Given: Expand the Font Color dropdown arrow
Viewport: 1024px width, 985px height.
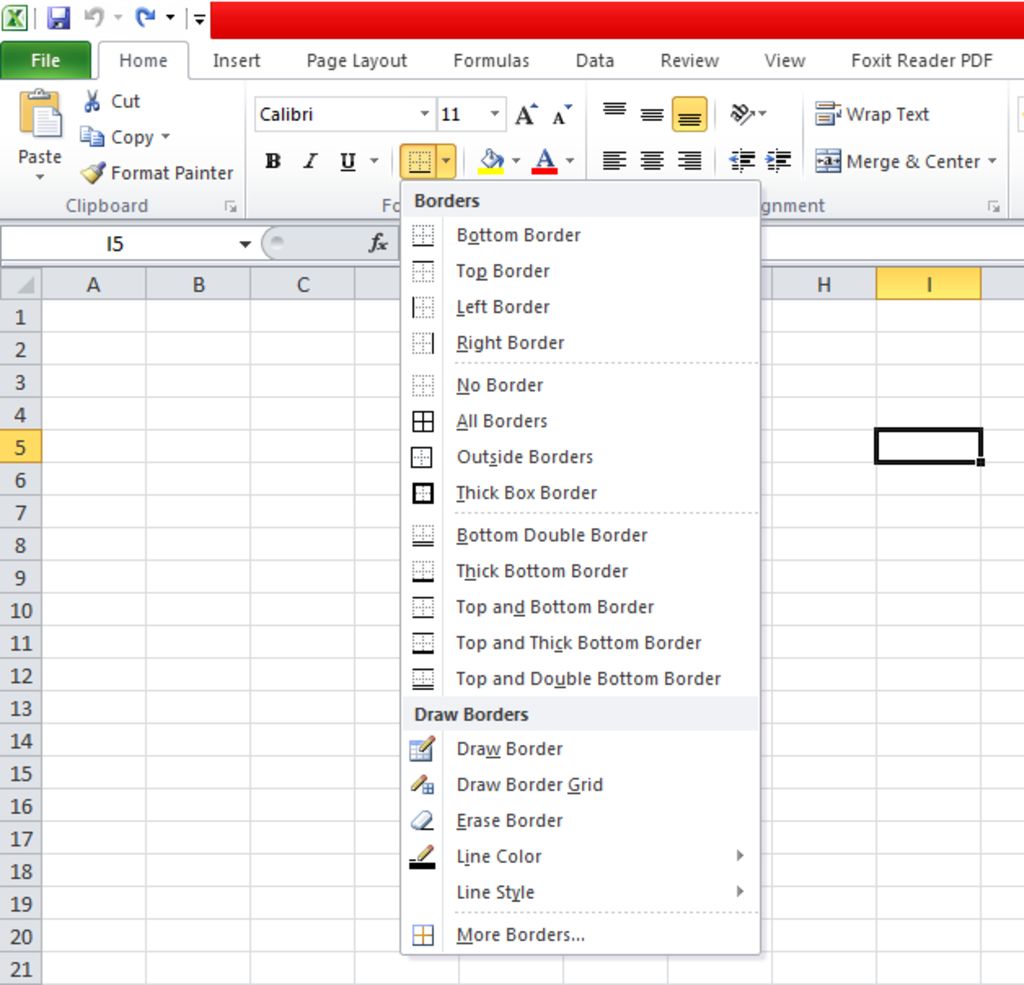Looking at the screenshot, I should pyautogui.click(x=570, y=161).
